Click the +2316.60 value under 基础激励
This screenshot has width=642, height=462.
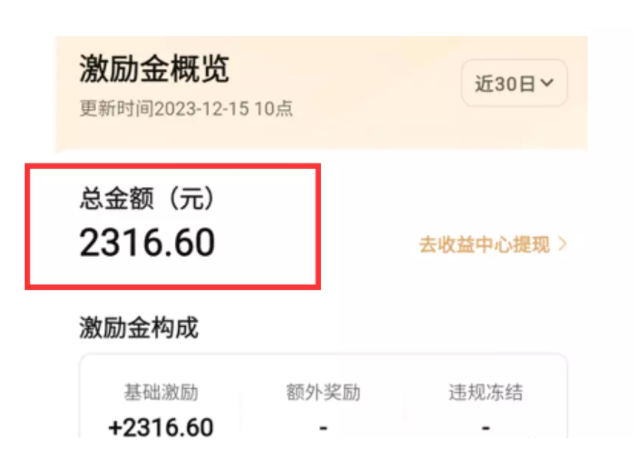[x=160, y=429]
